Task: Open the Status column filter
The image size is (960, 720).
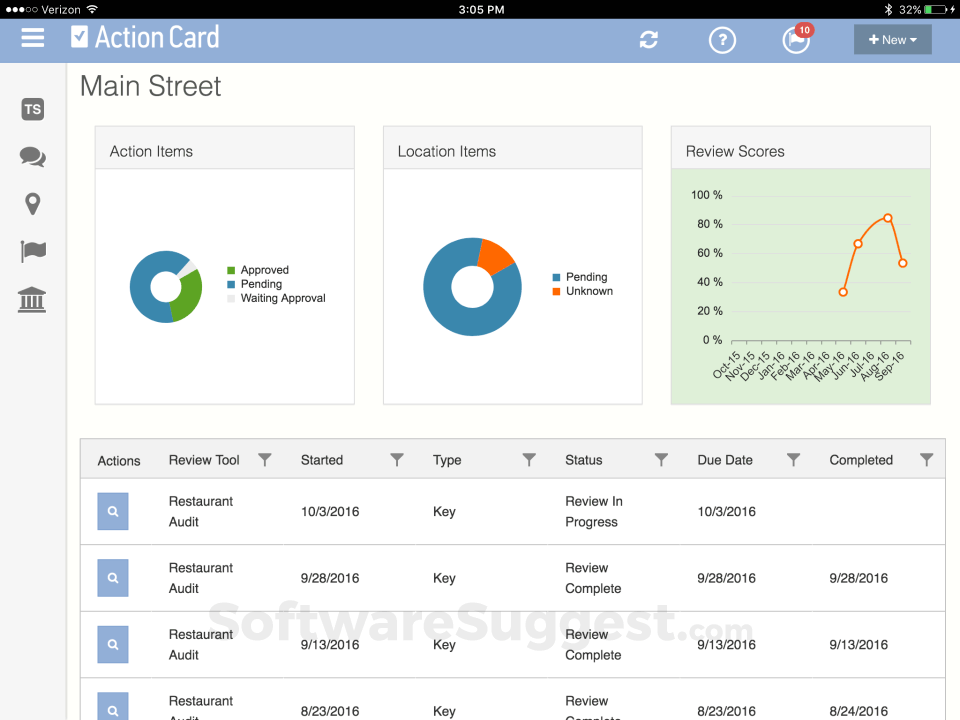Action: click(x=661, y=459)
